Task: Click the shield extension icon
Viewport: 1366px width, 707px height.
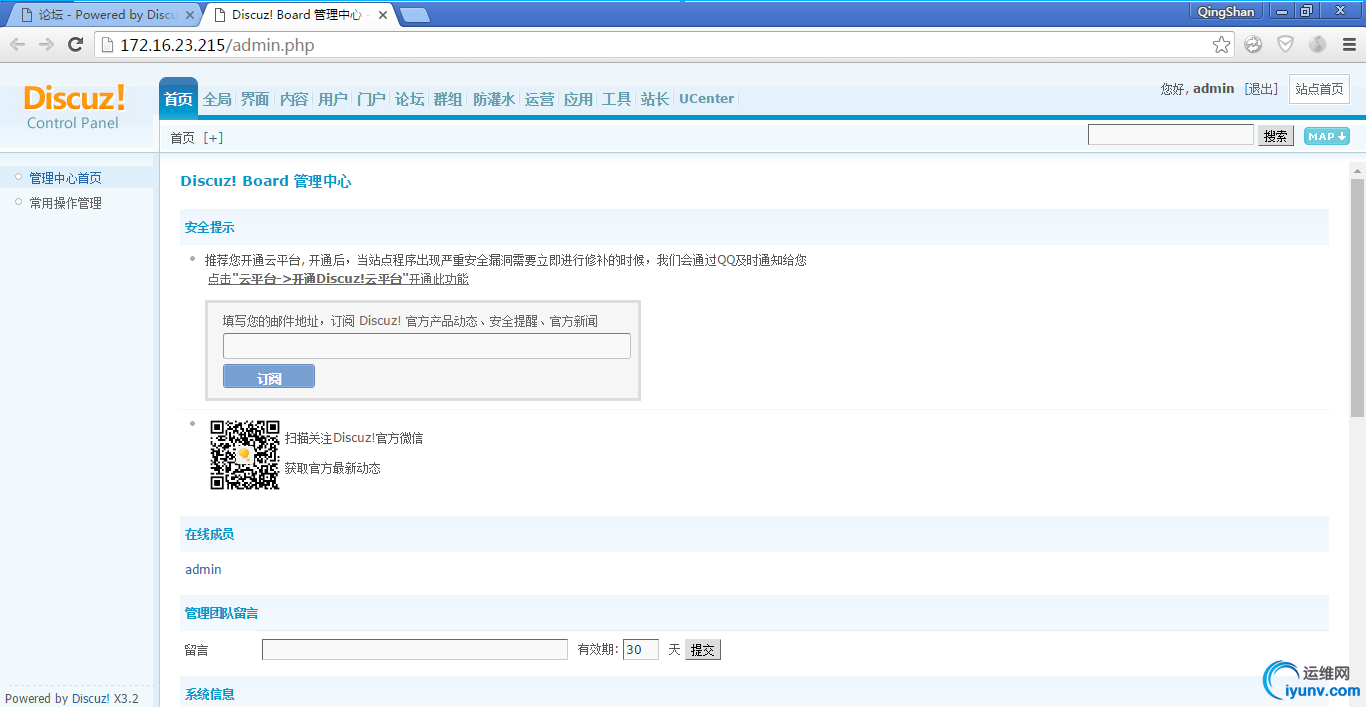Action: pos(1285,44)
